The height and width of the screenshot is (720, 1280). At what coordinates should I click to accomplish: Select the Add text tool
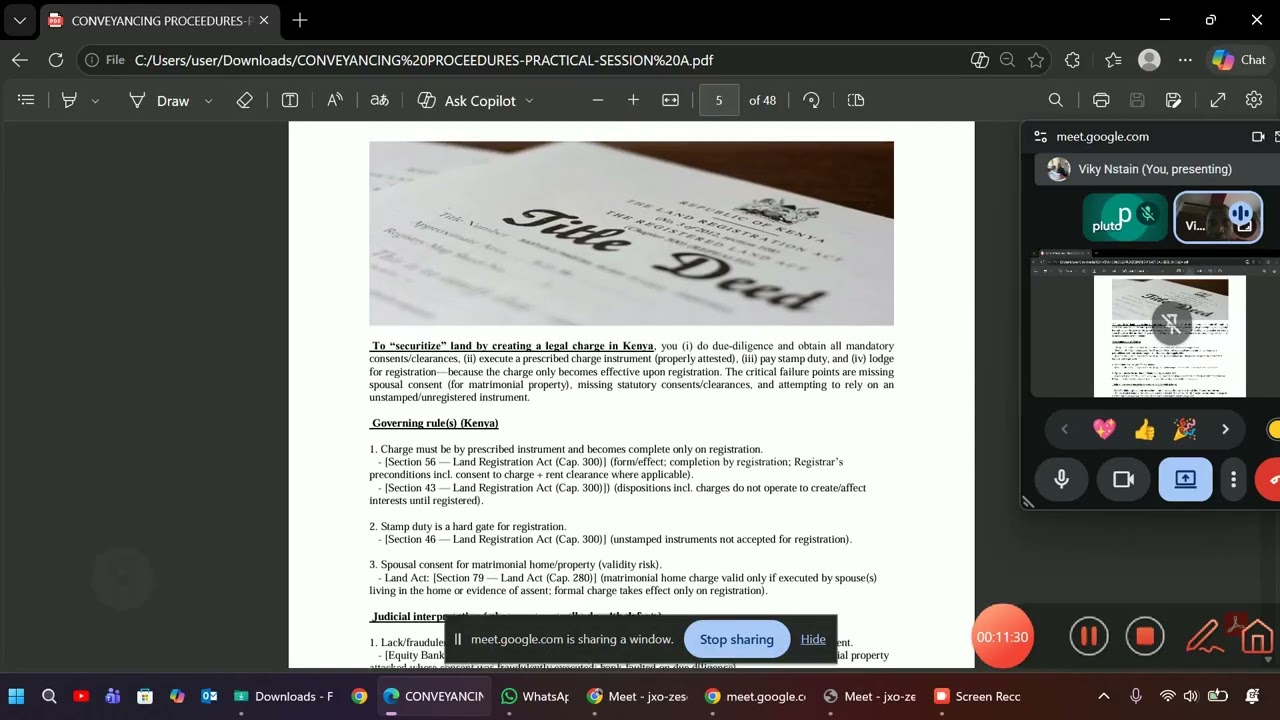coord(290,100)
